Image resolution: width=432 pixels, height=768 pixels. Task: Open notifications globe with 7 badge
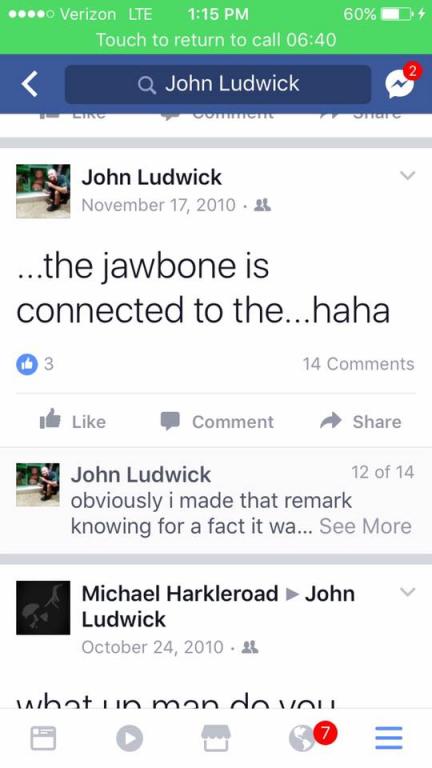coord(303,738)
